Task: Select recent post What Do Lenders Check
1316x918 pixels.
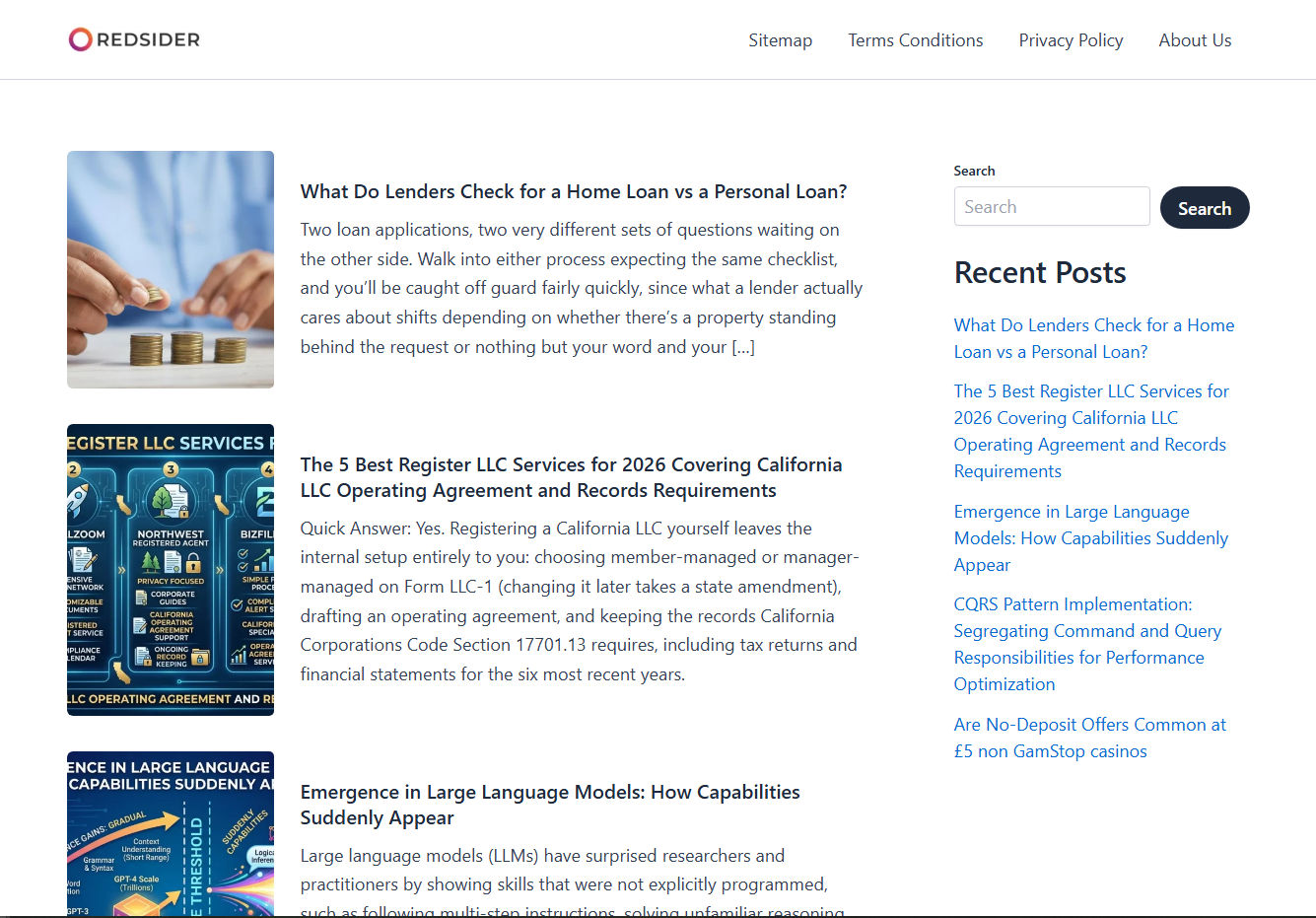Action: (1094, 338)
